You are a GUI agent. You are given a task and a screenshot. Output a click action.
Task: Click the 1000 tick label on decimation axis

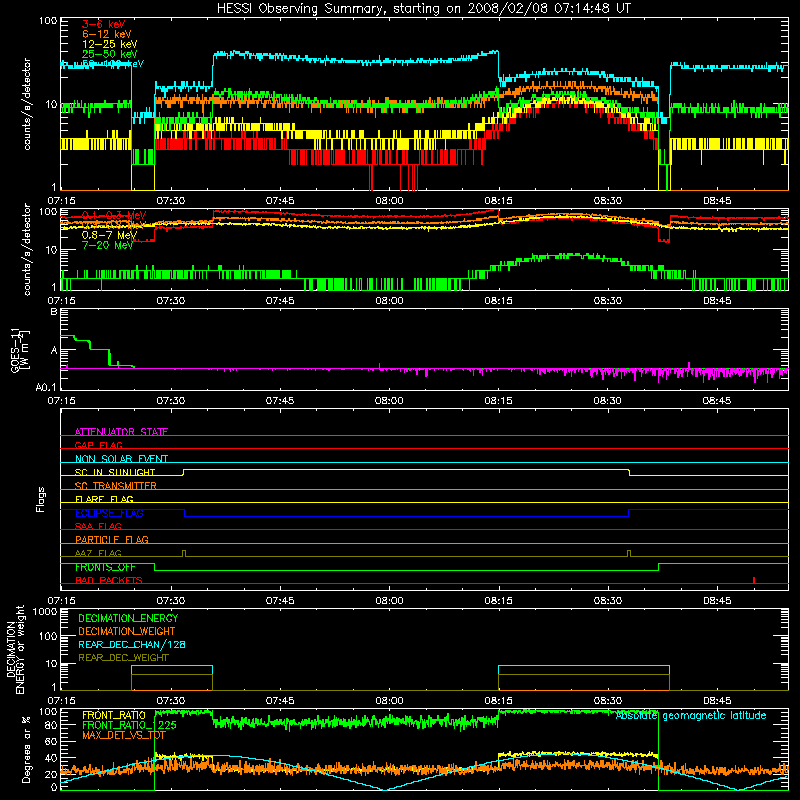point(45,612)
